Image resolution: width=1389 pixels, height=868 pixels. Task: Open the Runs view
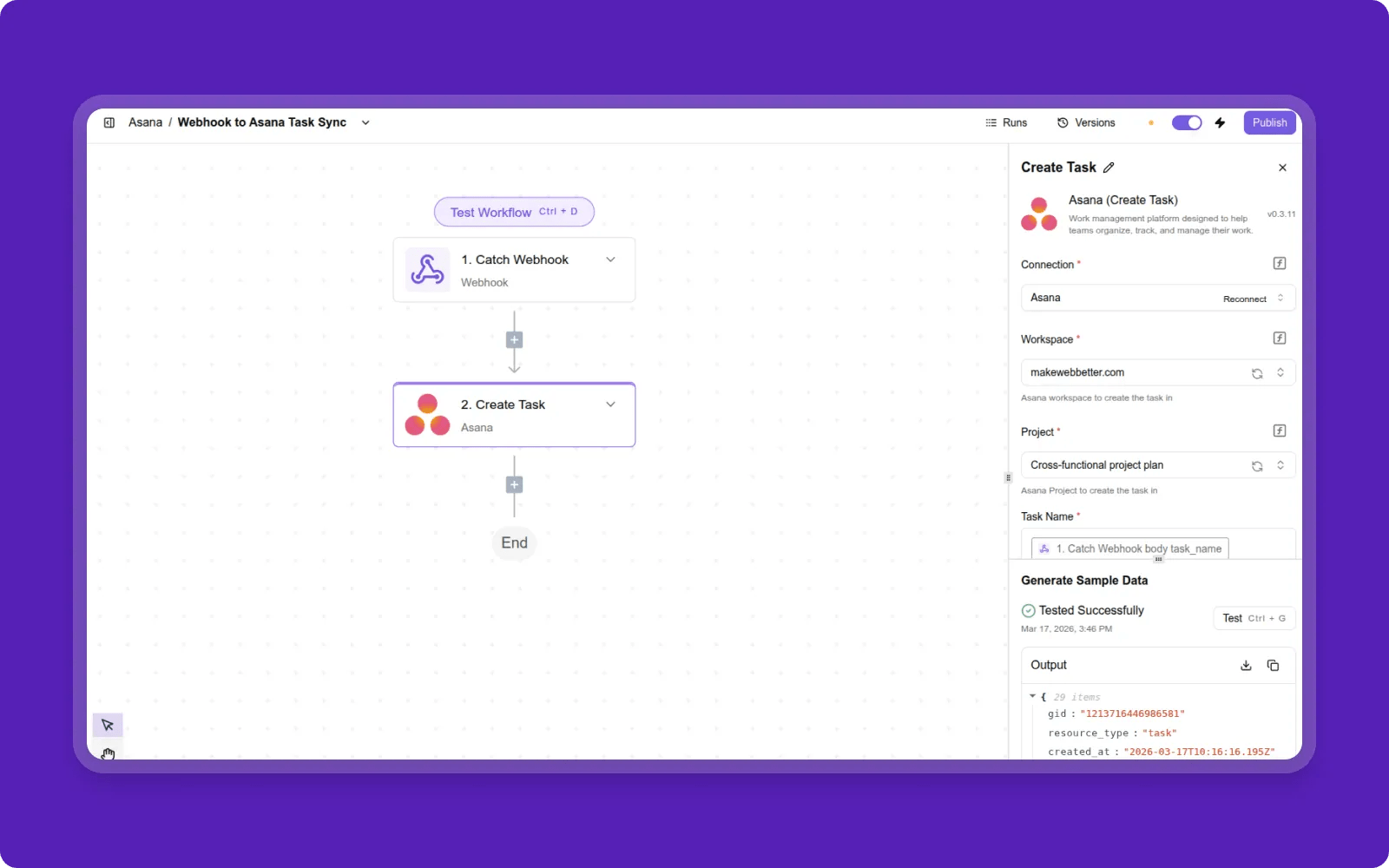1006,122
